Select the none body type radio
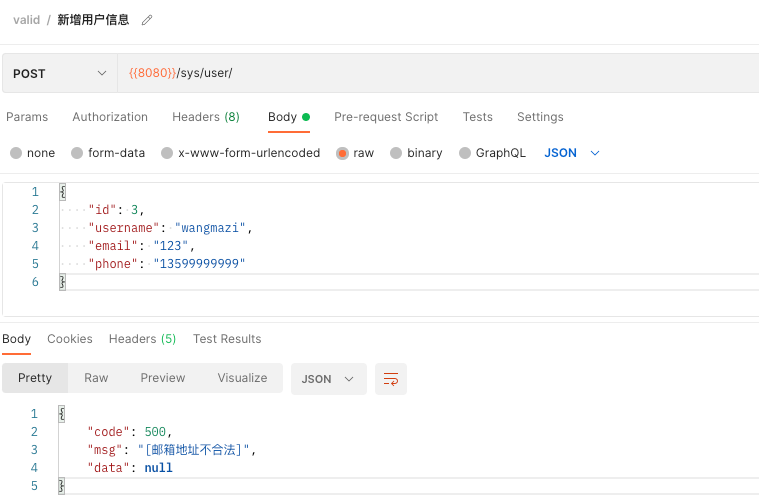759x503 pixels. pos(16,153)
